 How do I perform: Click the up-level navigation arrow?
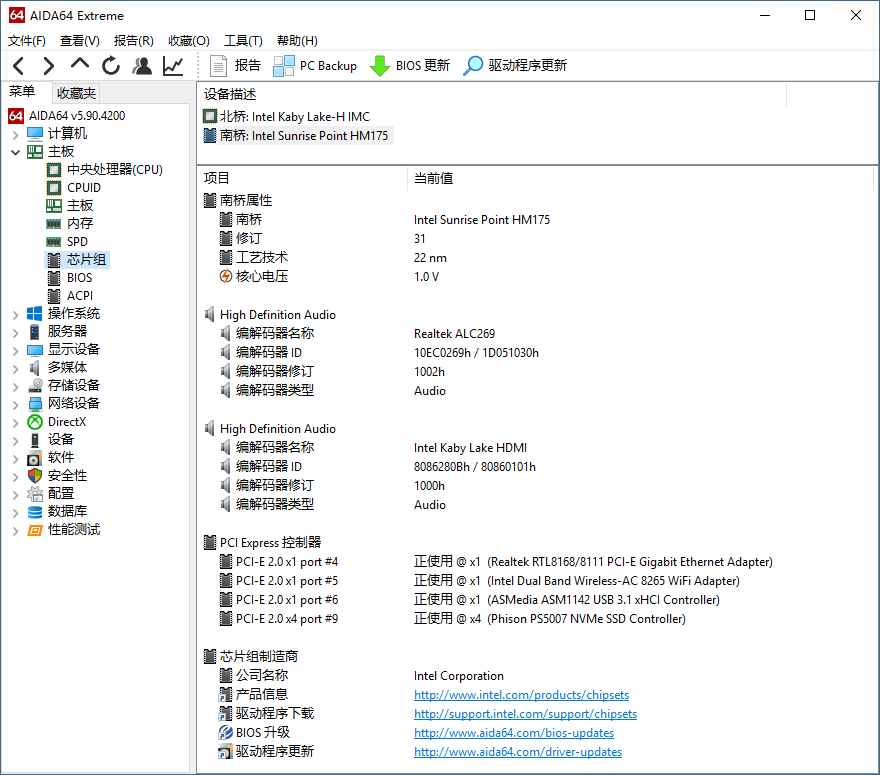(79, 66)
